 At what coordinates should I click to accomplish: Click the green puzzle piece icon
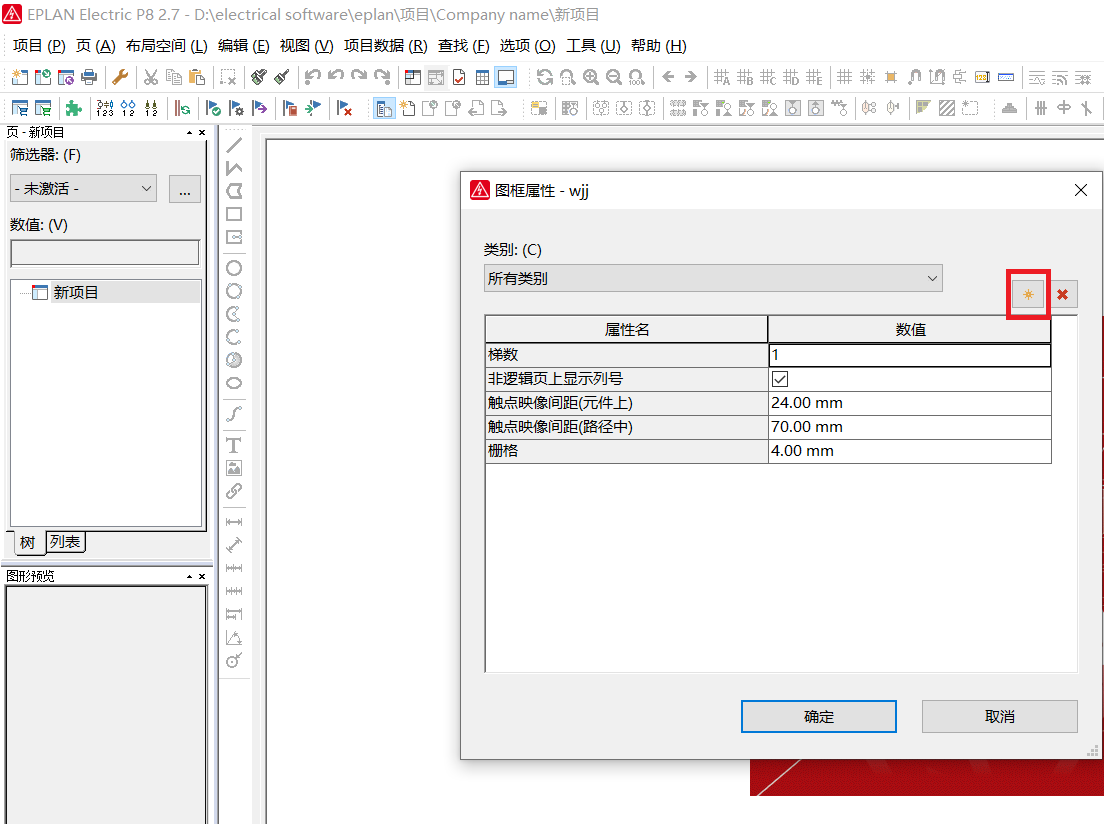click(73, 108)
